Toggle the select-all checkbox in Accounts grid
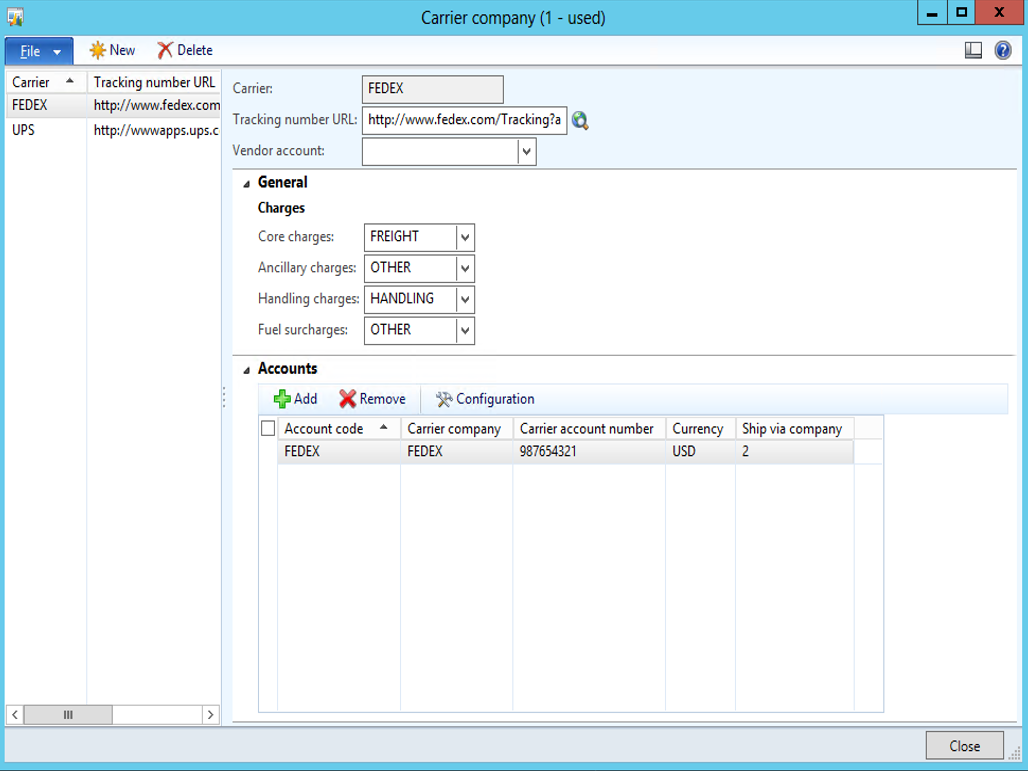Image resolution: width=1028 pixels, height=771 pixels. pyautogui.click(x=267, y=429)
